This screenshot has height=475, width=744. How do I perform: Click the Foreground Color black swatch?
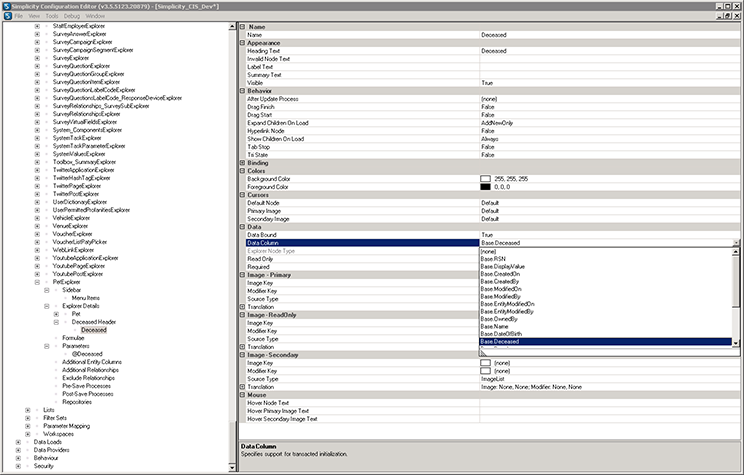point(485,186)
